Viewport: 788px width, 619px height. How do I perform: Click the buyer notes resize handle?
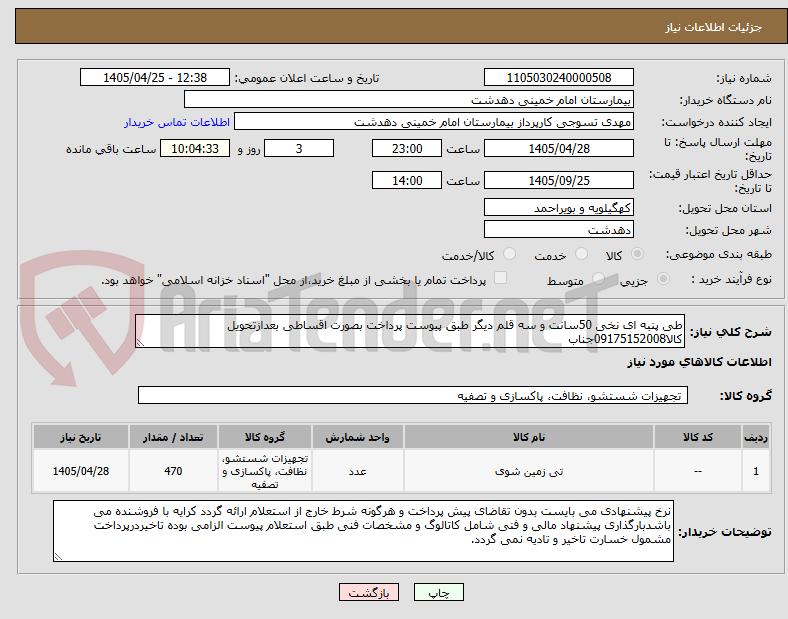58,556
